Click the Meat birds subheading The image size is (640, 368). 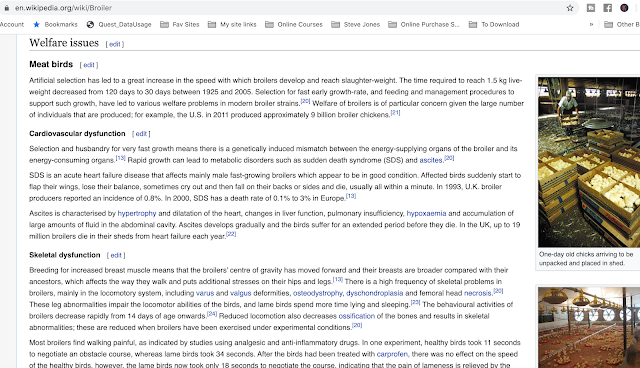coord(51,64)
